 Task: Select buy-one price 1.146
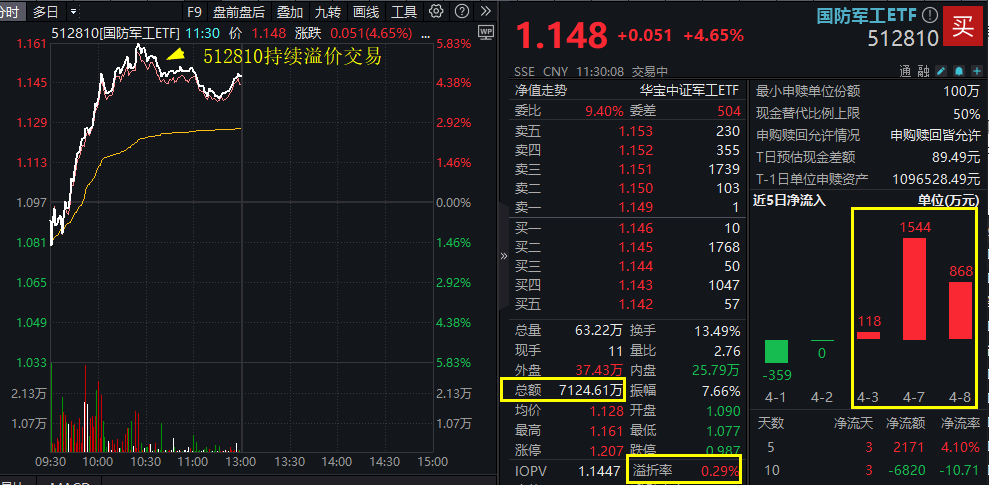point(635,228)
